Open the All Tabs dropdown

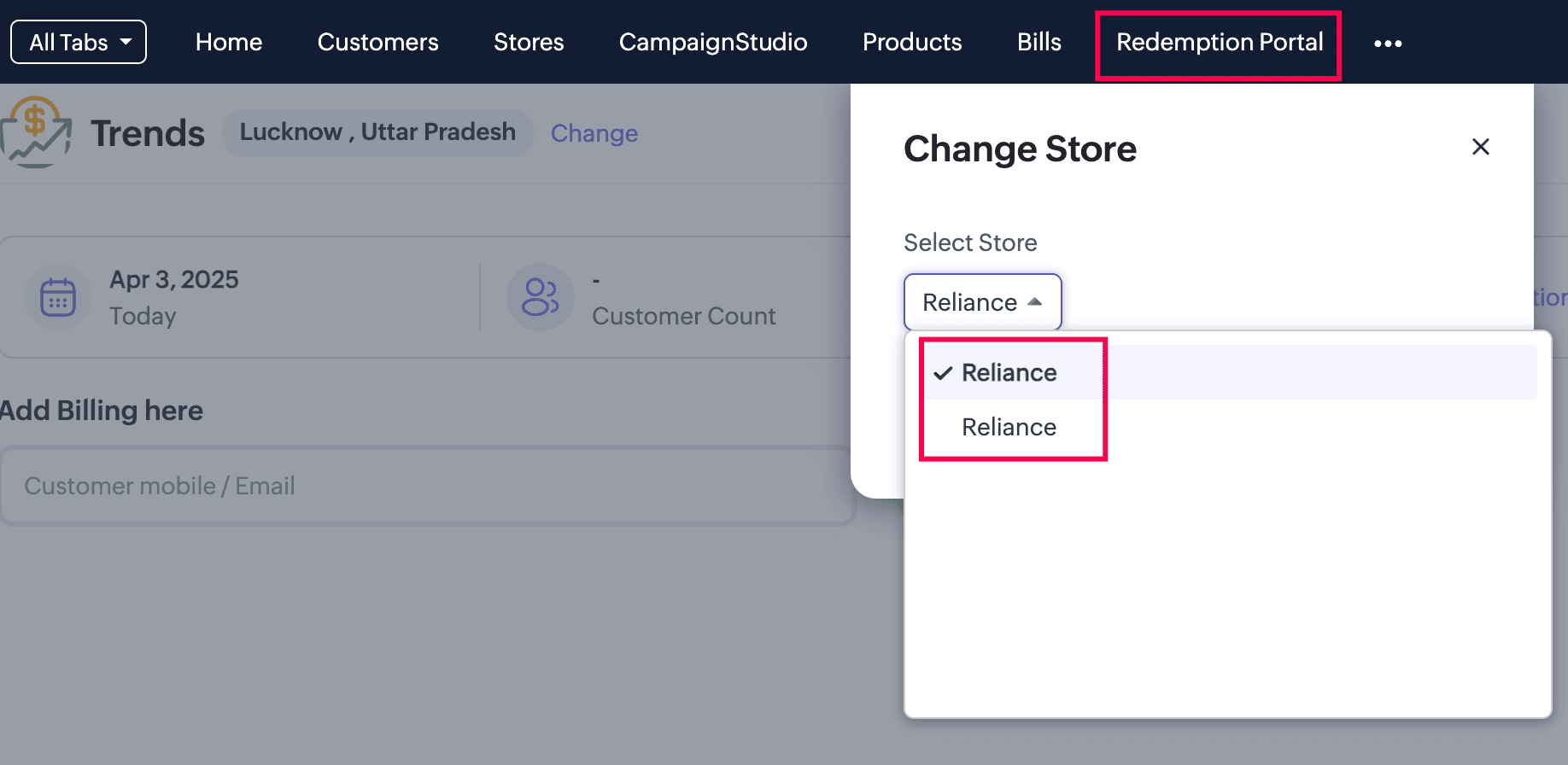(79, 42)
